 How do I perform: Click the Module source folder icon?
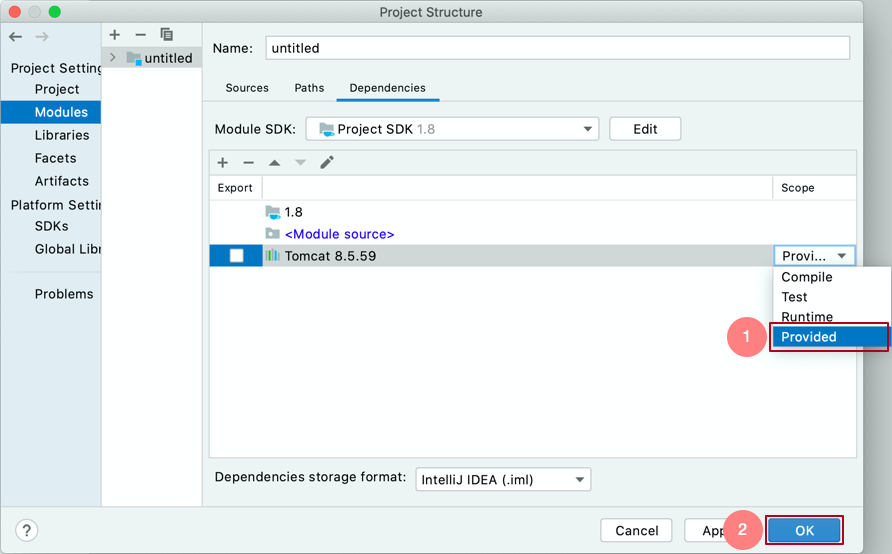point(273,234)
